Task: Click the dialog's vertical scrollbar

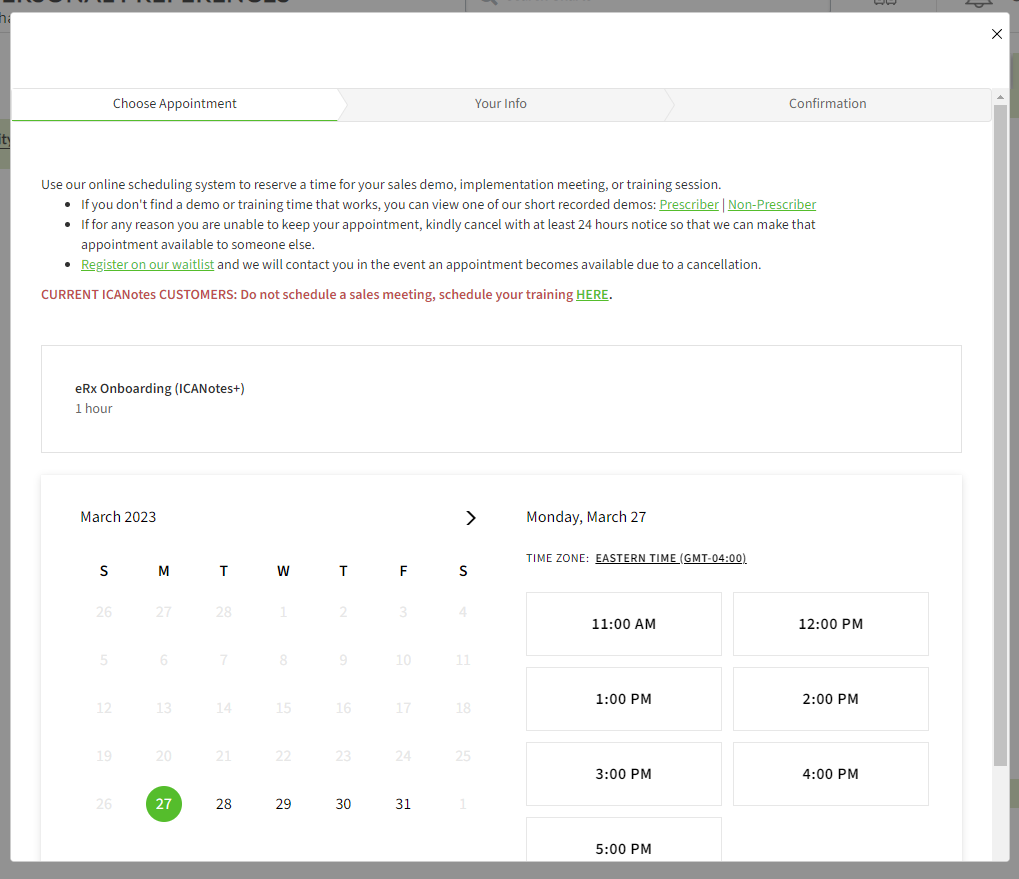Action: coord(1000,430)
